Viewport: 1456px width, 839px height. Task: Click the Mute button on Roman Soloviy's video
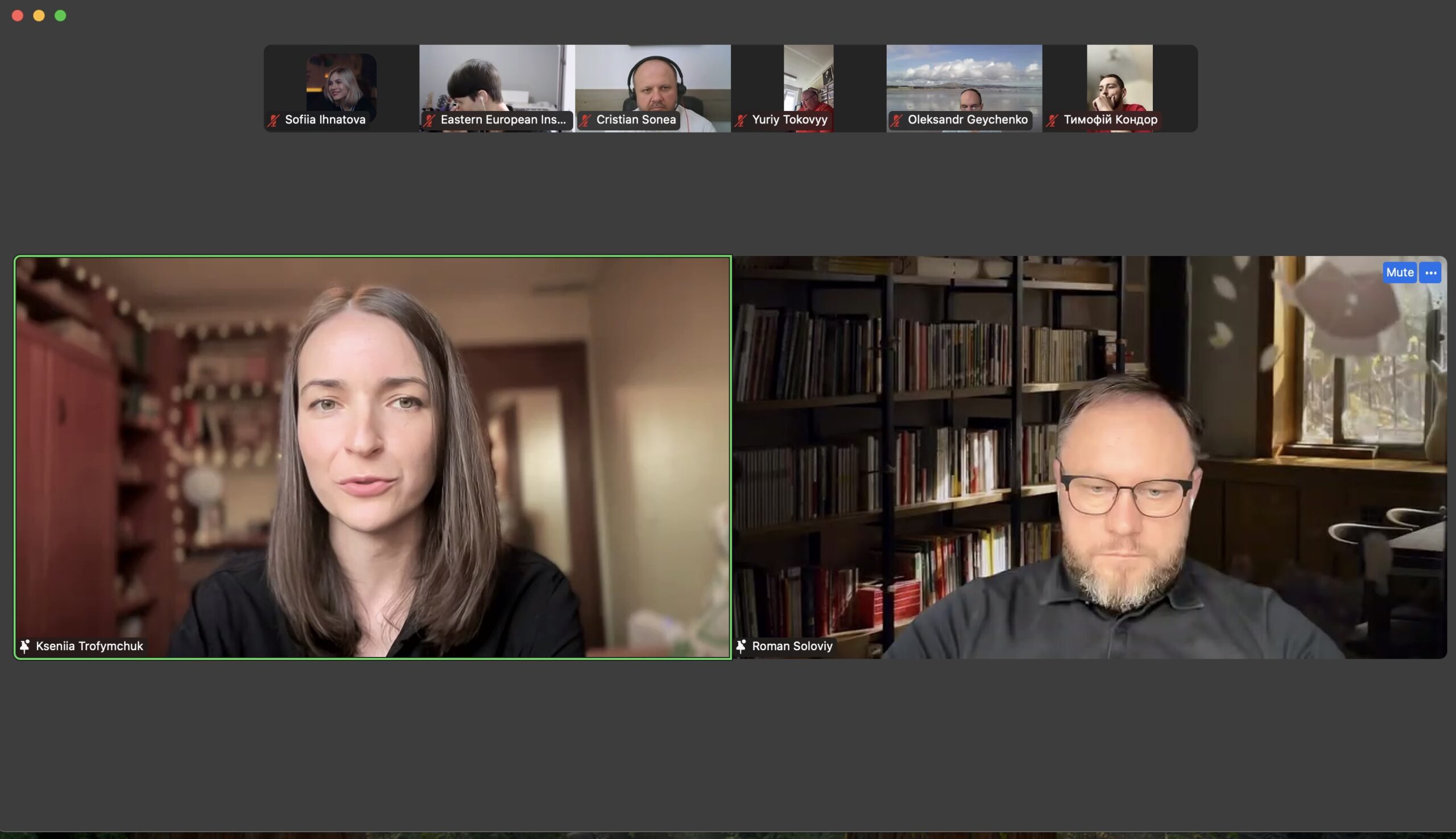[x=1399, y=272]
